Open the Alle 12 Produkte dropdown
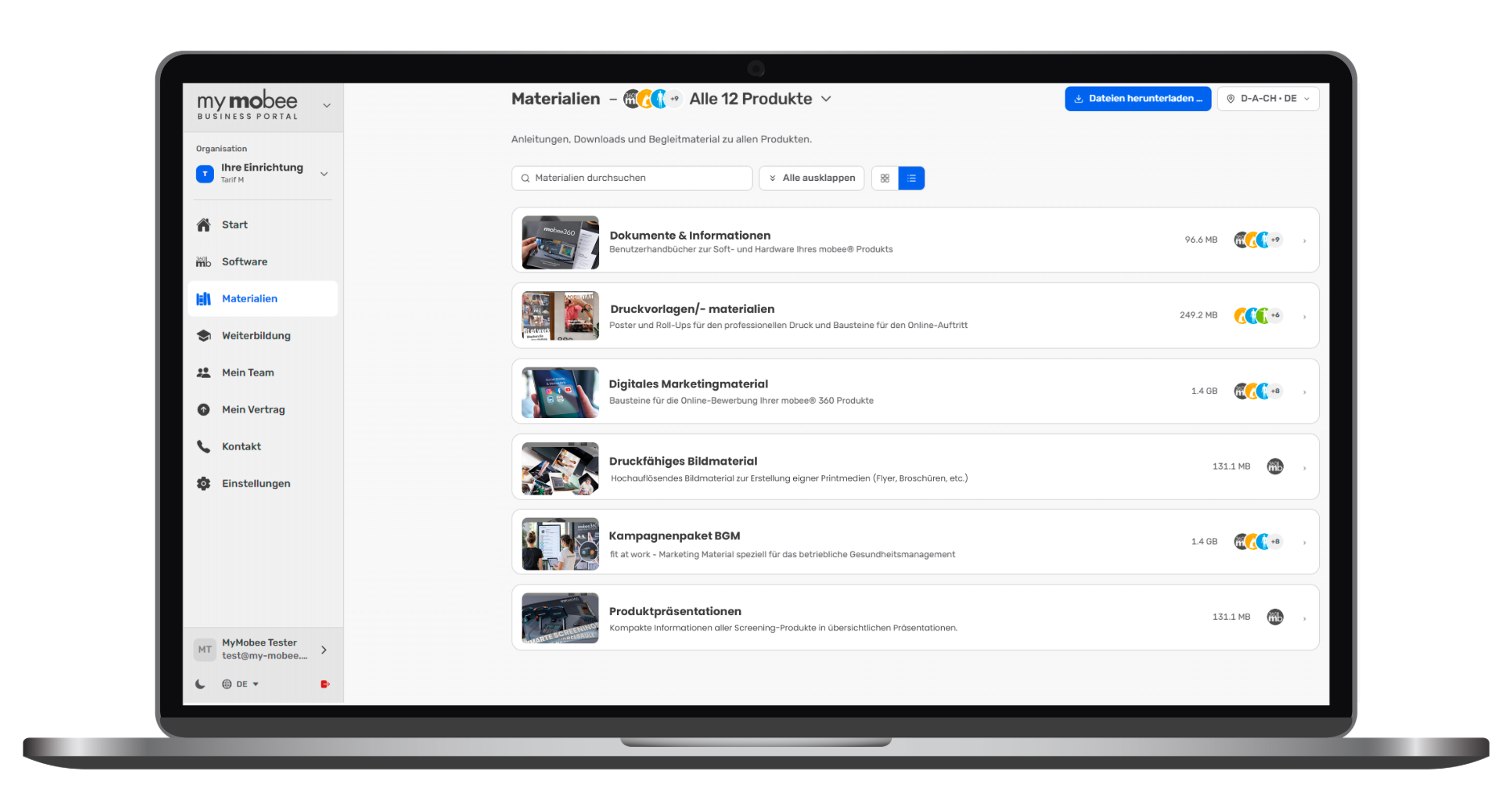 coord(760,99)
